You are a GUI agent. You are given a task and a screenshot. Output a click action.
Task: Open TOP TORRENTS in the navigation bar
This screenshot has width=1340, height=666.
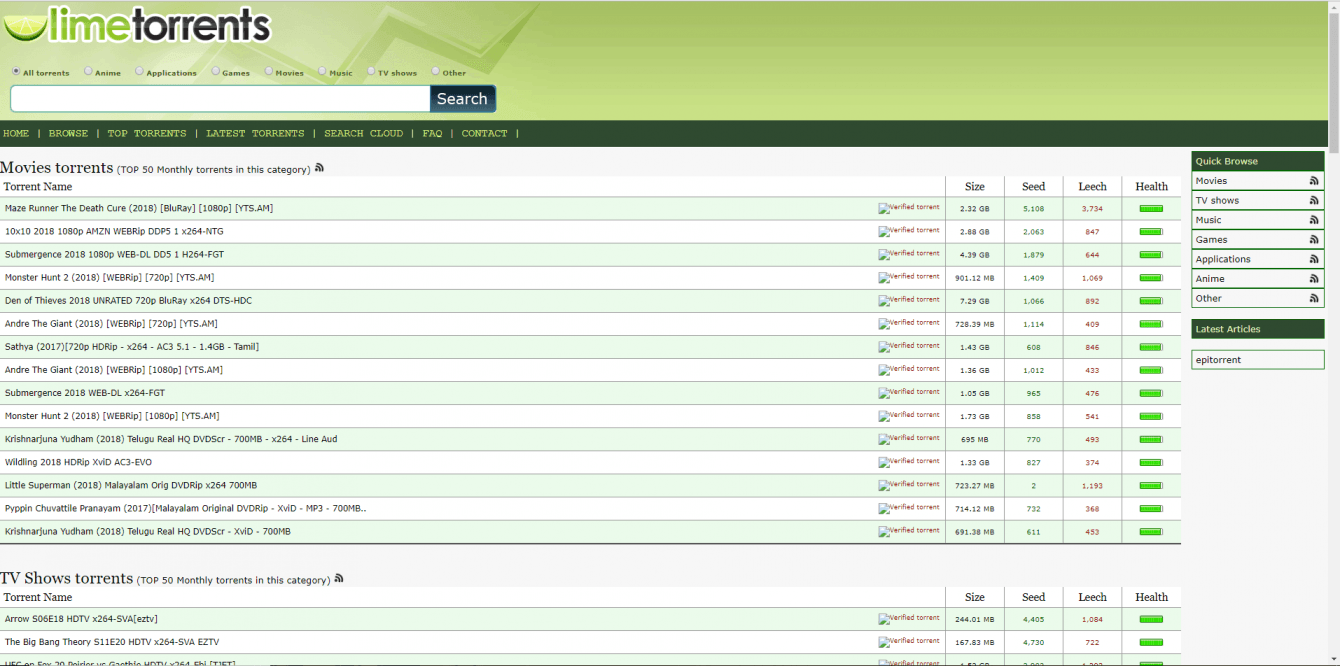click(x=147, y=133)
